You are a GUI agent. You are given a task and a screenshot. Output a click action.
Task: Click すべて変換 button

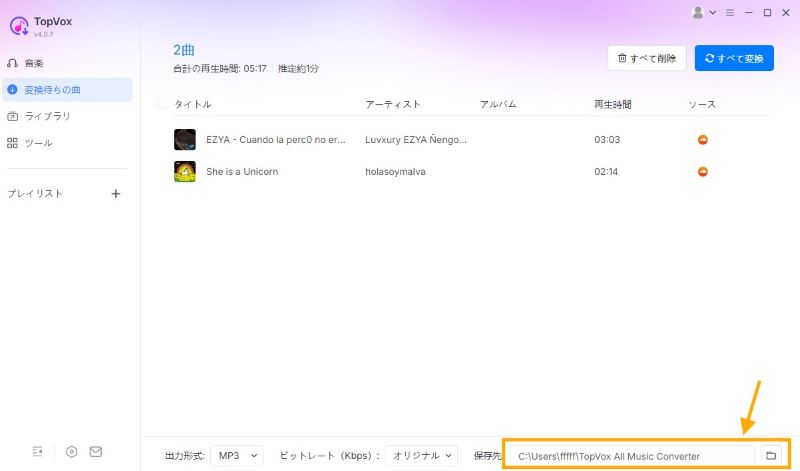(734, 58)
